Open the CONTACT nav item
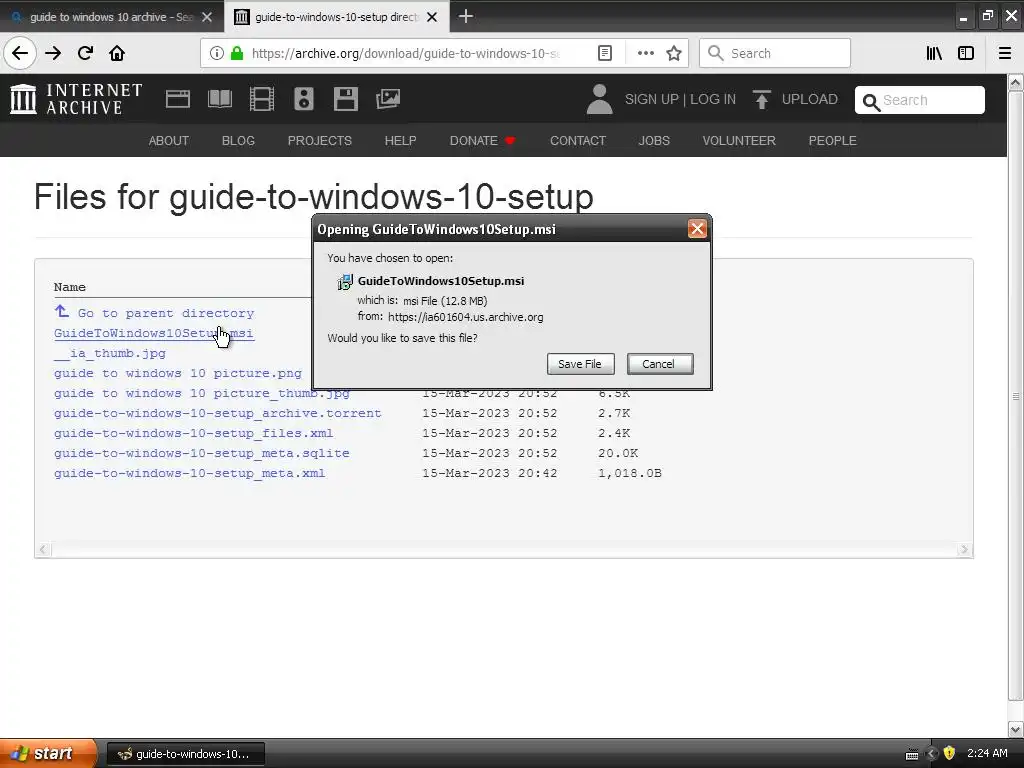Screen dimensions: 1024x768 click(x=578, y=140)
